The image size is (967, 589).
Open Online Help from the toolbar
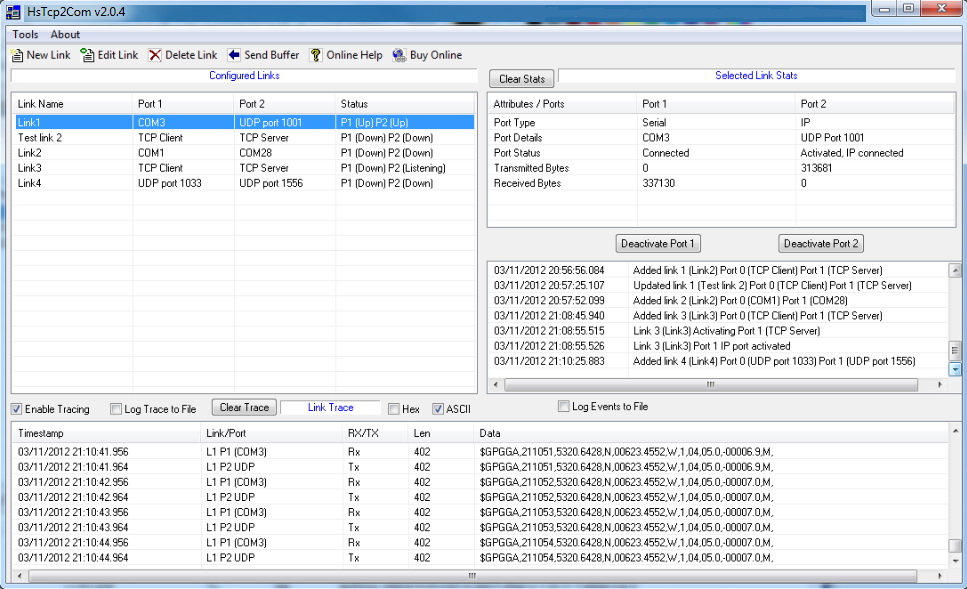tap(316, 55)
